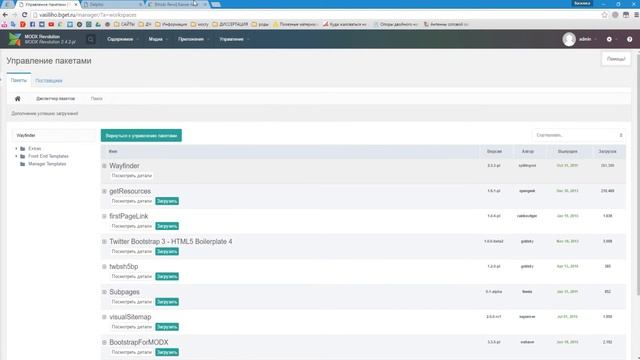640x360 pixels.
Task: Expand the Twitter Bootstrap 3 package row
Action: tap(104, 242)
